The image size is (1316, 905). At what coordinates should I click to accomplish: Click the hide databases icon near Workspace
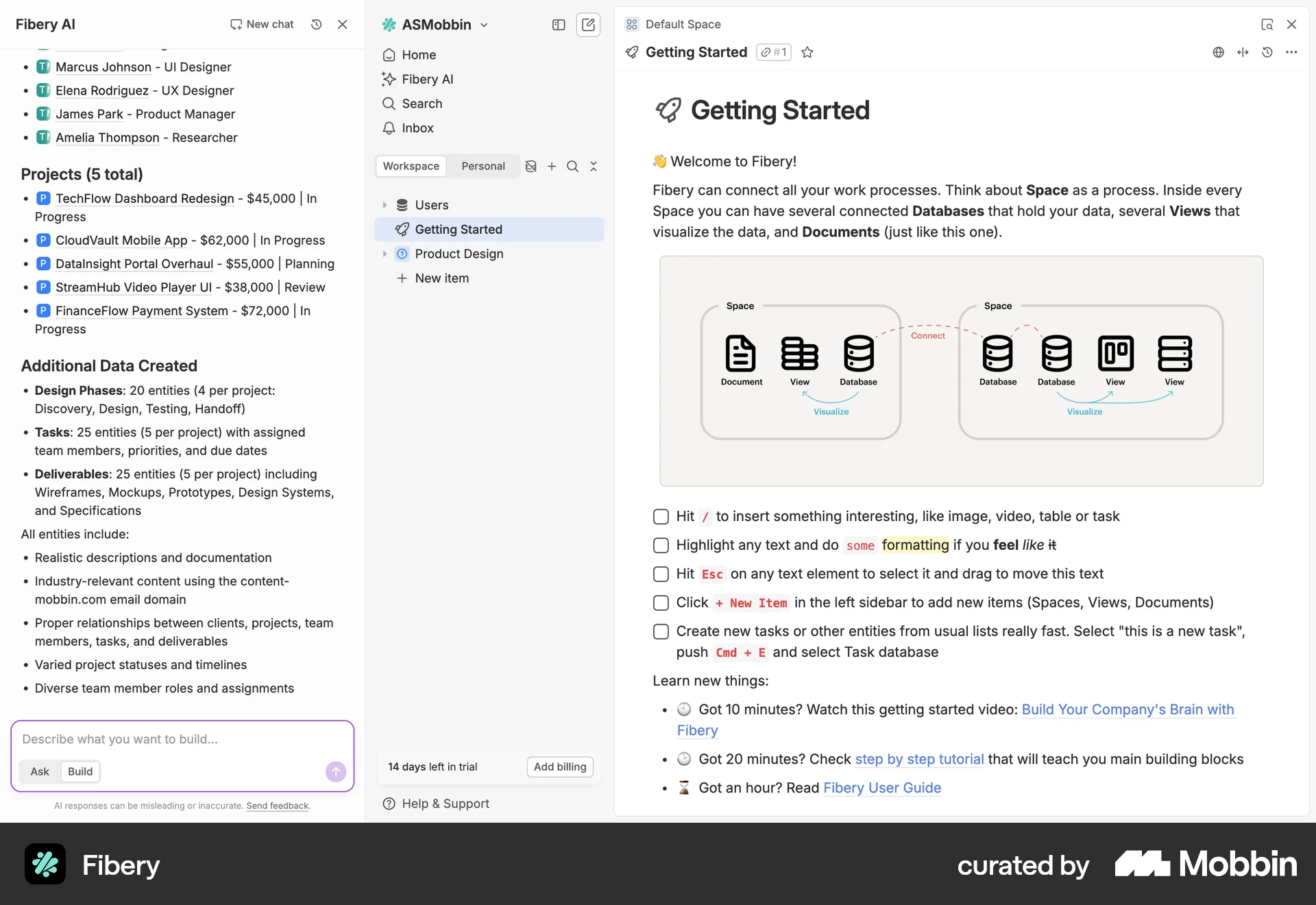point(531,166)
